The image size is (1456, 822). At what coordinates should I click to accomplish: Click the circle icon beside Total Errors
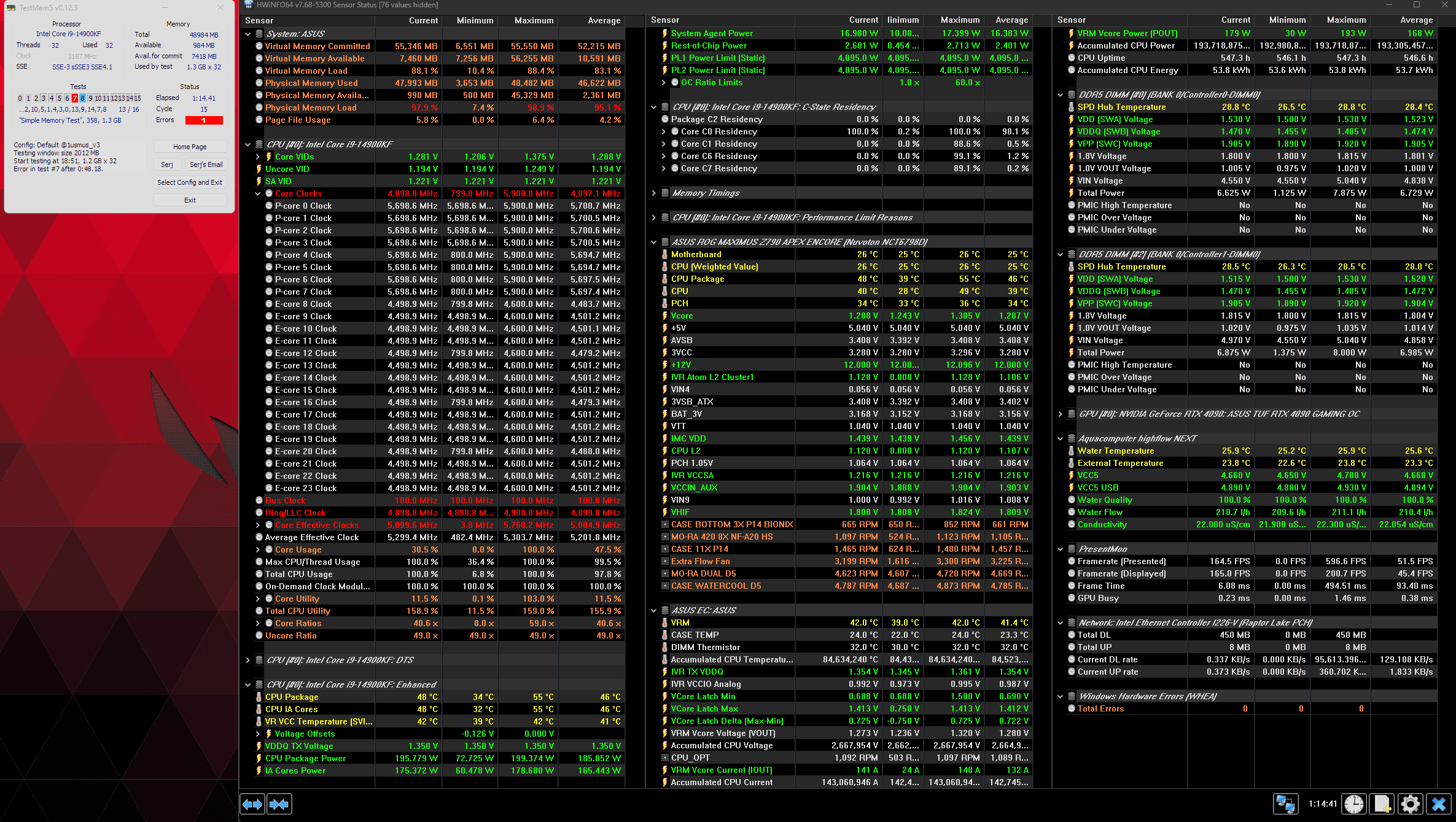coord(1071,708)
